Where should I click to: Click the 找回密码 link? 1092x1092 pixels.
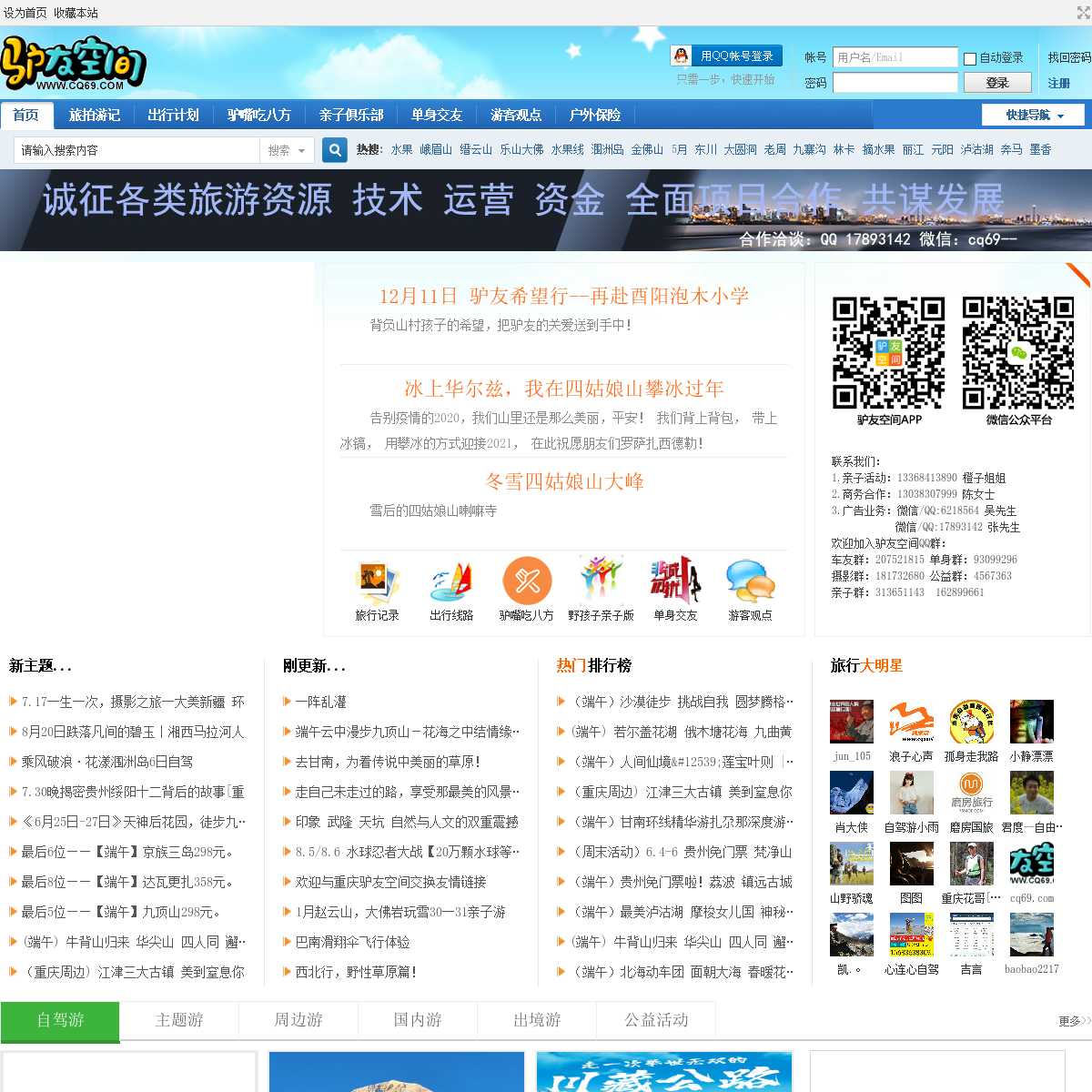point(1068,57)
